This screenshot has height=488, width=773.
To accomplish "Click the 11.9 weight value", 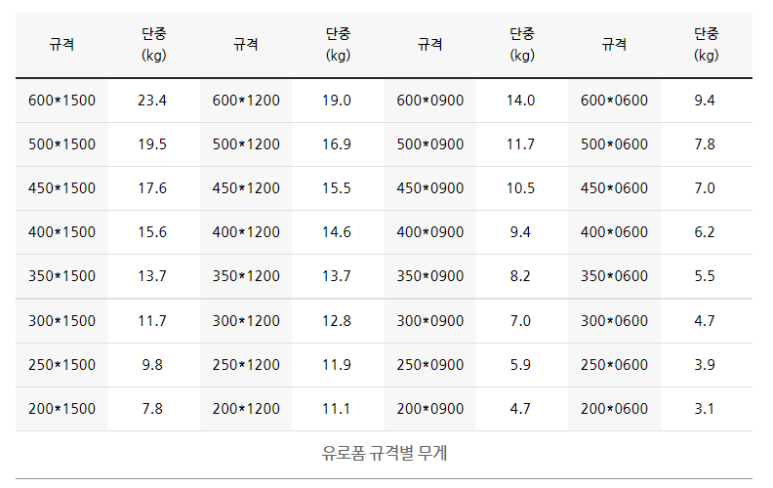I will pyautogui.click(x=337, y=365).
